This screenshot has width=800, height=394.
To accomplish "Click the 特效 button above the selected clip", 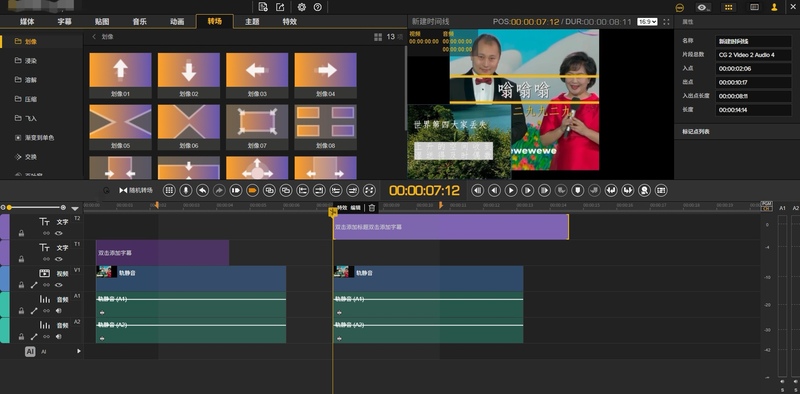I will click(x=342, y=208).
